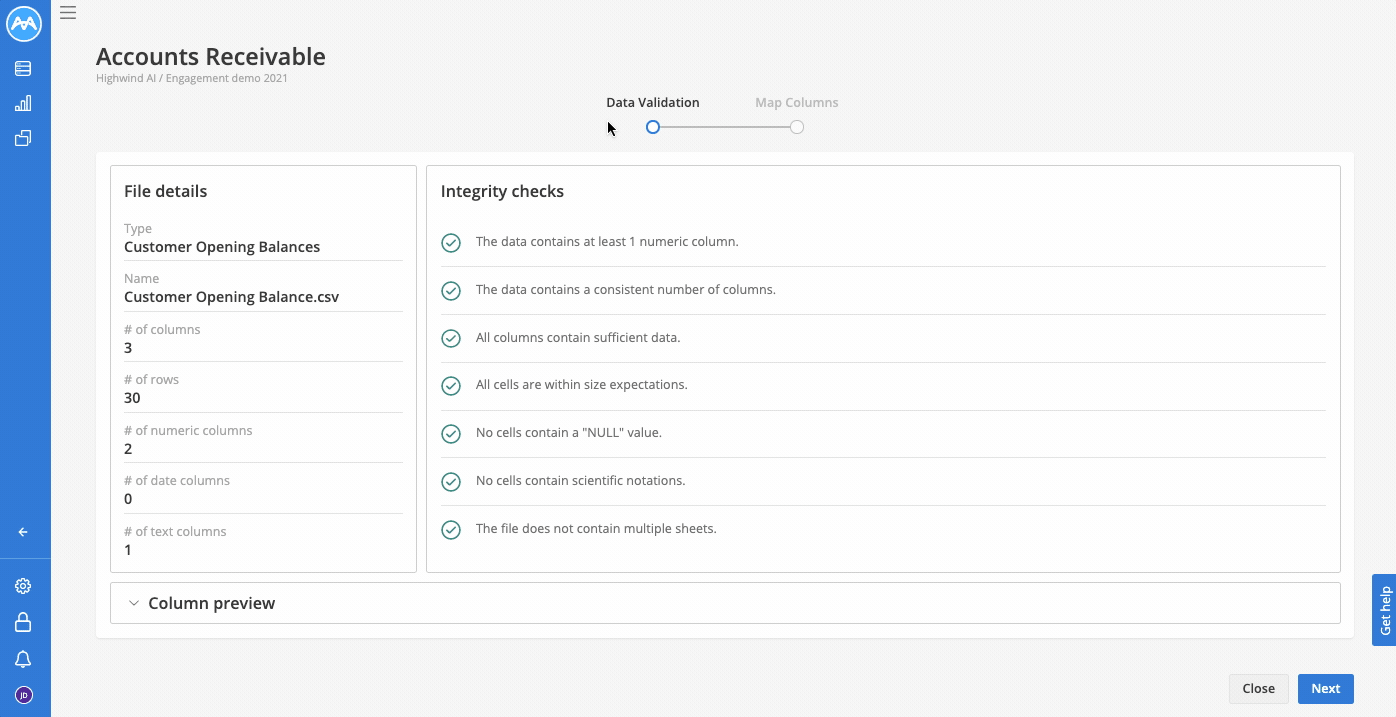Image resolution: width=1396 pixels, height=717 pixels.
Task: Click check icon for NULL value check
Action: 451,433
